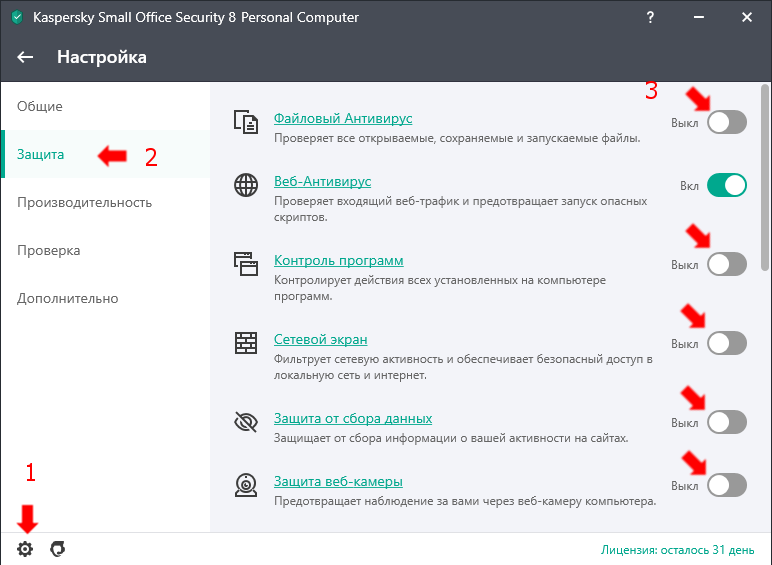This screenshot has height=565, width=772.
Task: Select the Общие settings section
Action: coord(105,106)
